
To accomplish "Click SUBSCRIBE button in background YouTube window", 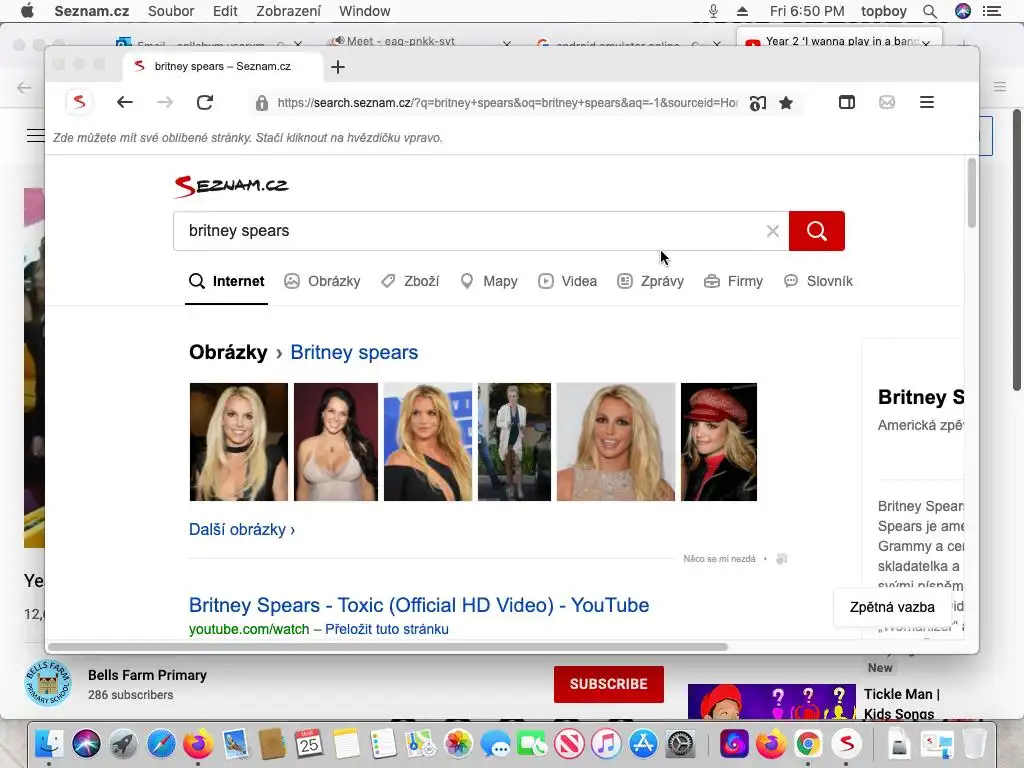I will pos(609,684).
